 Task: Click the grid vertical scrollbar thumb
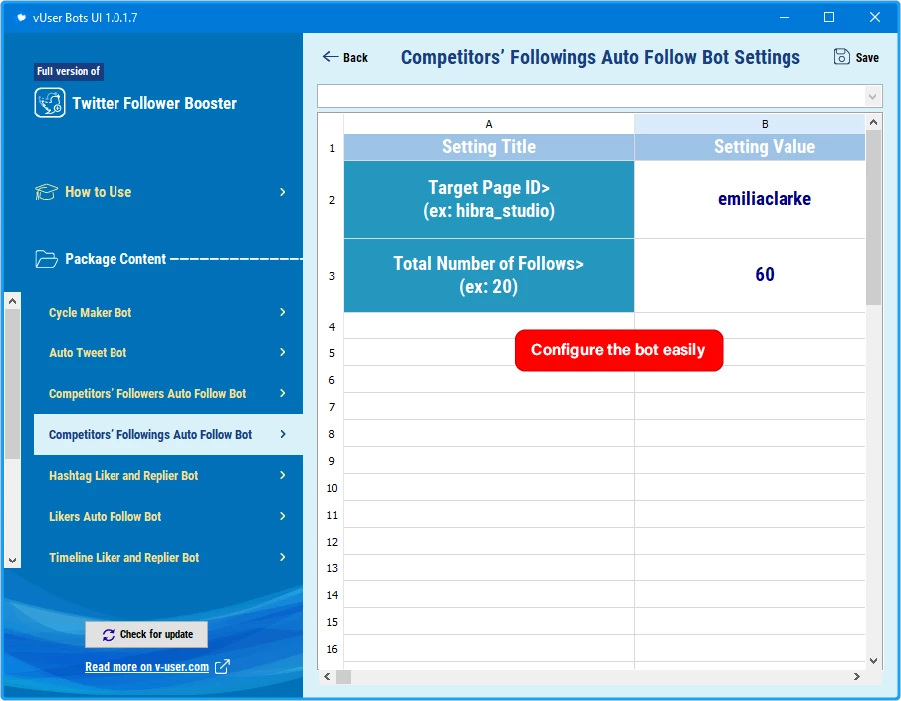(873, 217)
